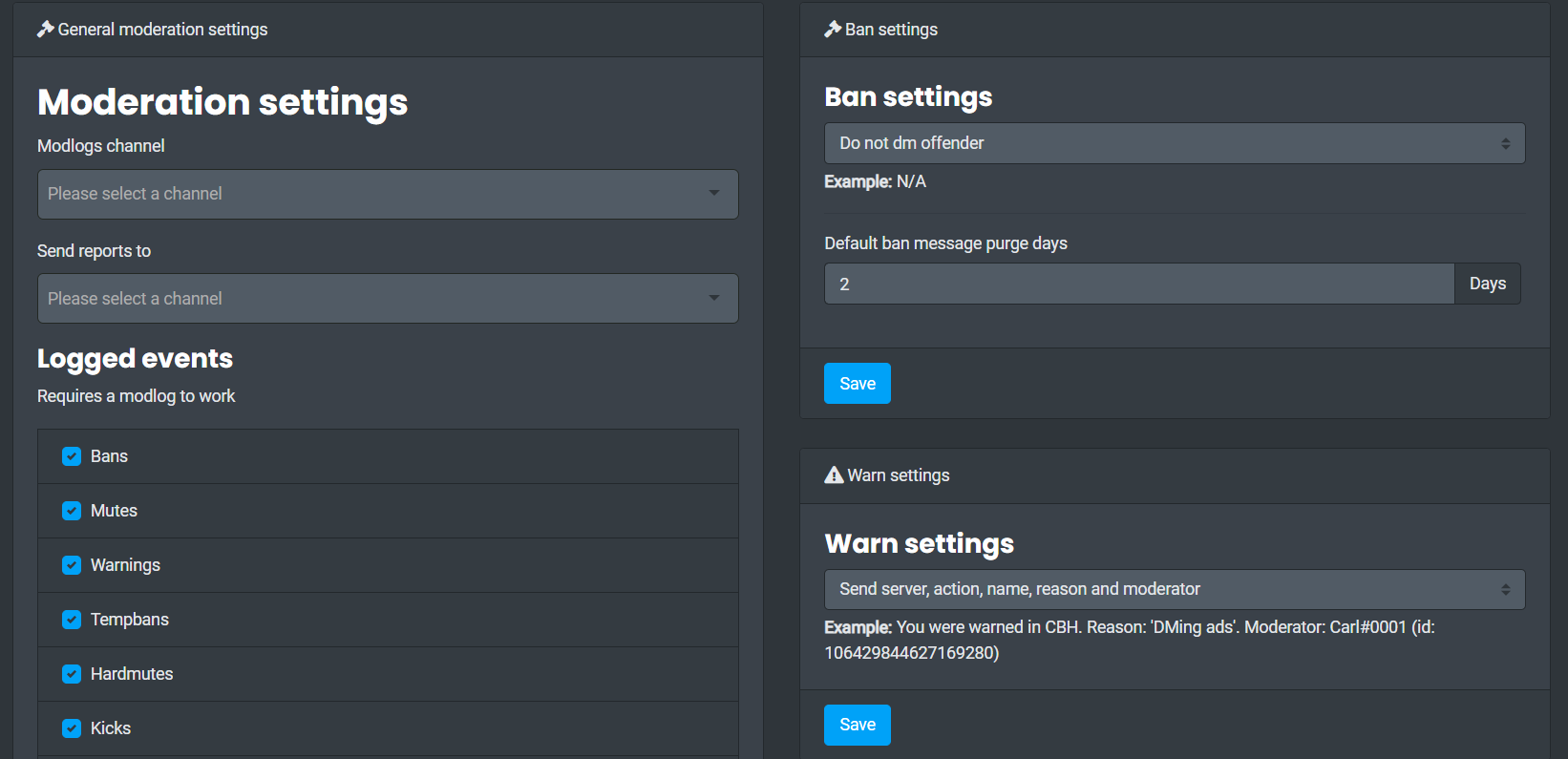The height and width of the screenshot is (759, 1568).
Task: Click the 'Moderation settings' heading
Action: (222, 102)
